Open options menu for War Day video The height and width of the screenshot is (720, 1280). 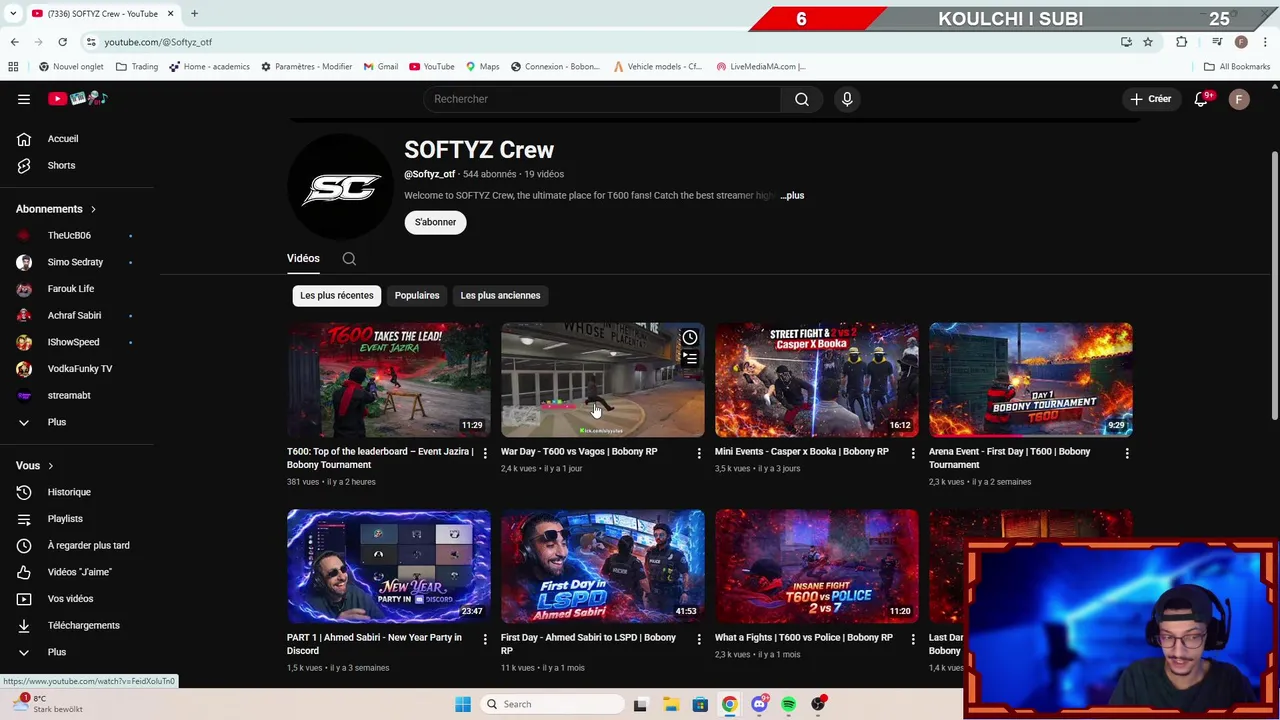(x=699, y=453)
